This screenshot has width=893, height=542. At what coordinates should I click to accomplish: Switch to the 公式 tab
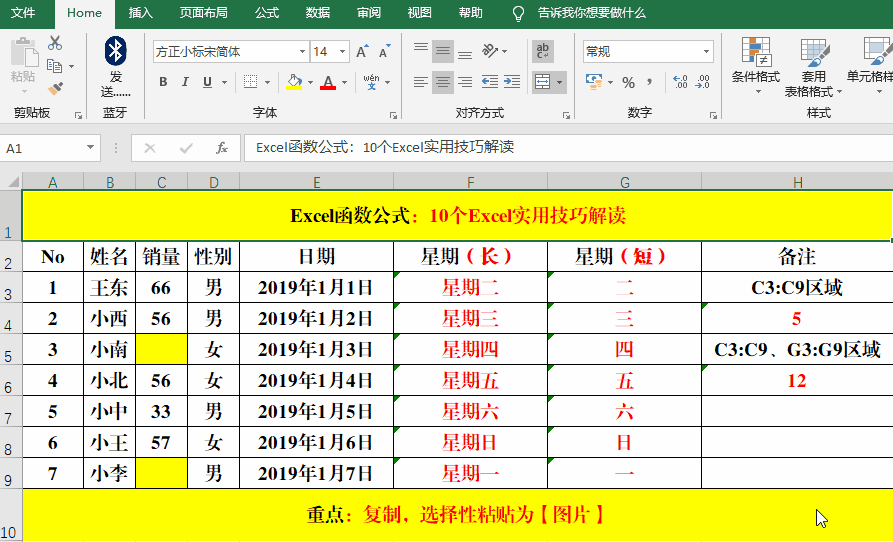(267, 13)
